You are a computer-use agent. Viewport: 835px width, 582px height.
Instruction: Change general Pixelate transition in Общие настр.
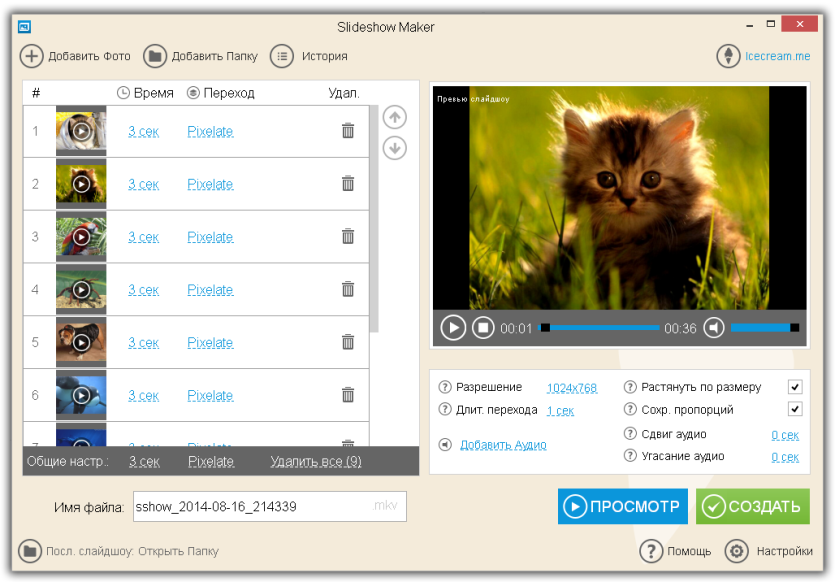point(211,462)
